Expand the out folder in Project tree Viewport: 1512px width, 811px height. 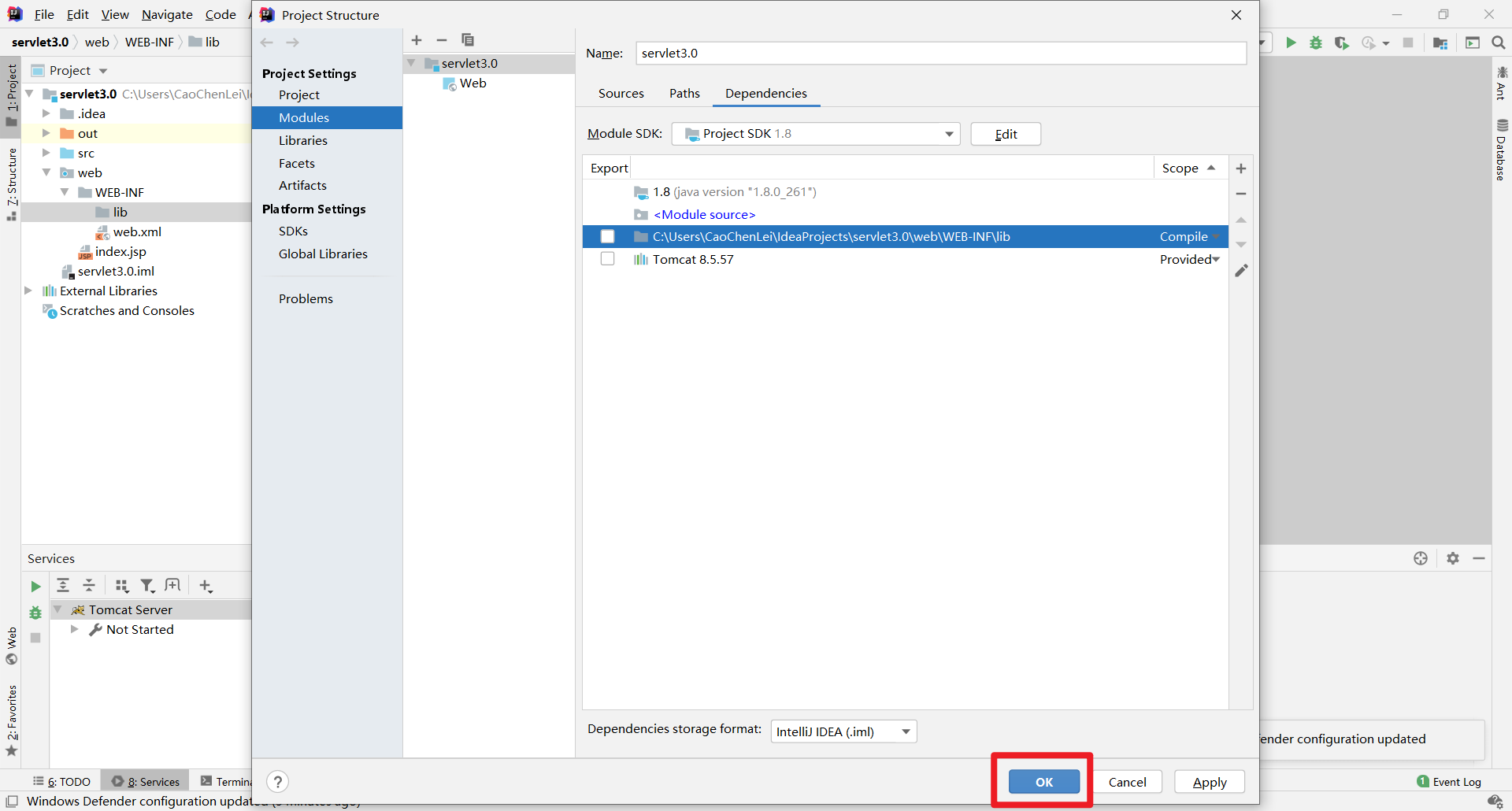click(46, 133)
